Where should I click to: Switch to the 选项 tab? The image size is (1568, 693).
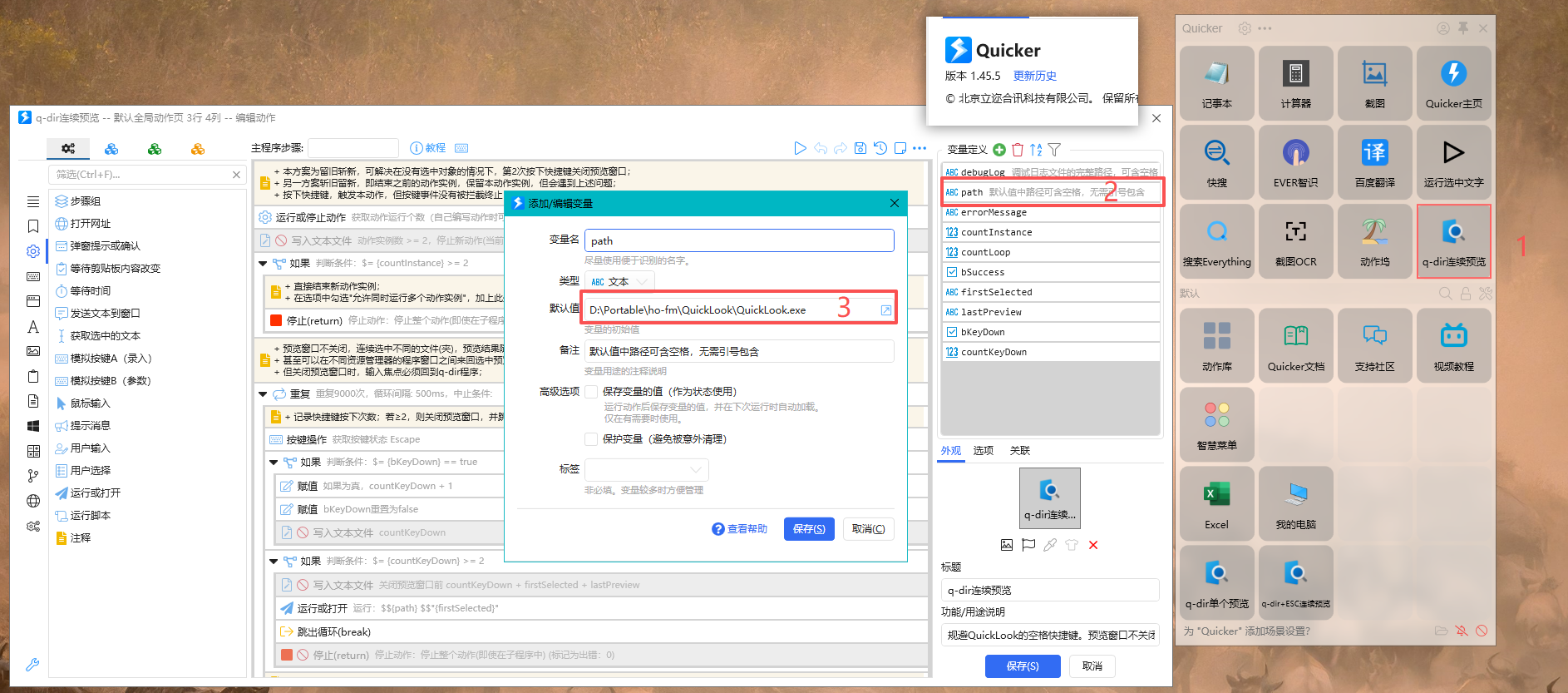[984, 450]
